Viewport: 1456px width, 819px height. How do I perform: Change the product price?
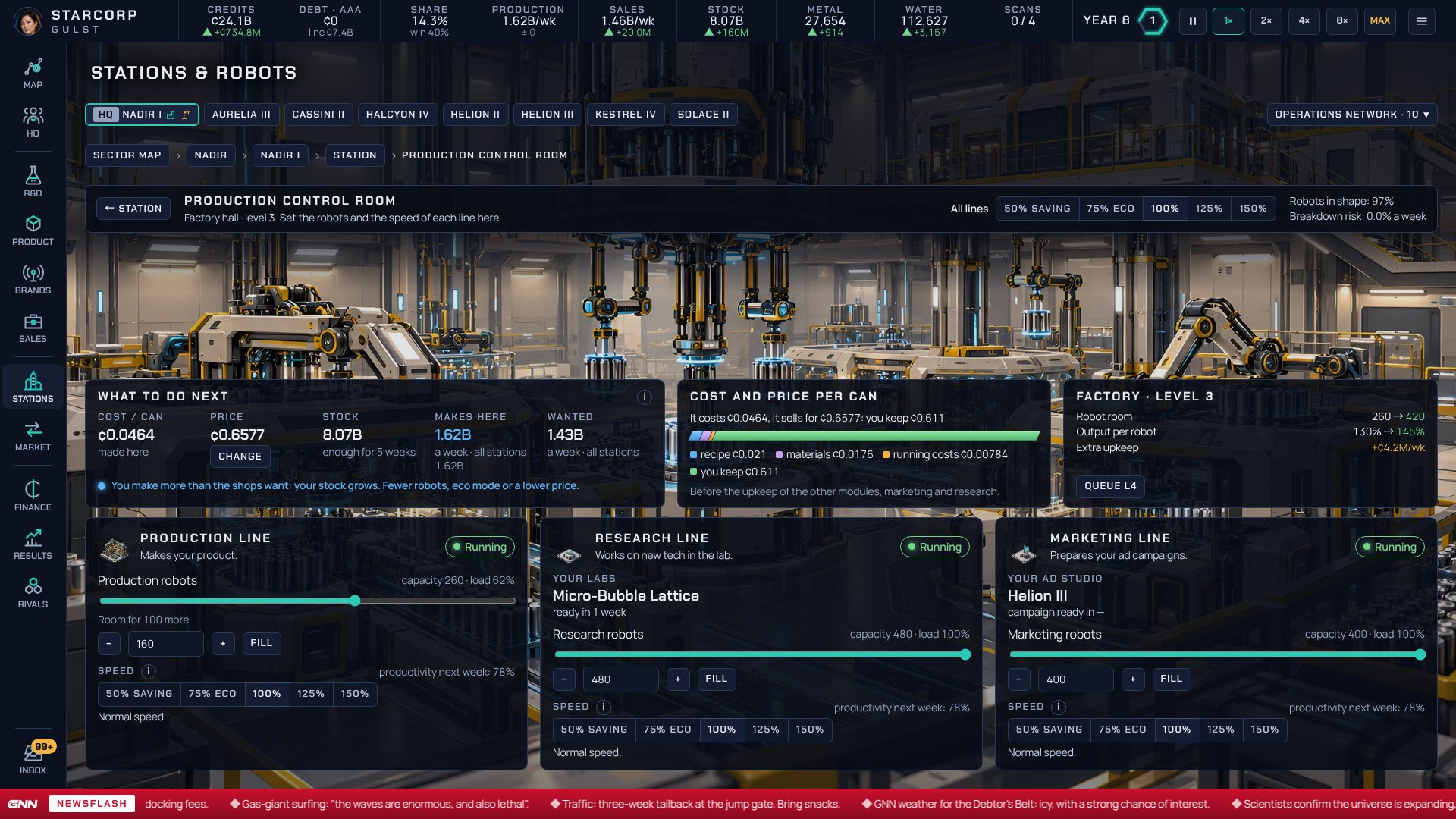point(240,457)
